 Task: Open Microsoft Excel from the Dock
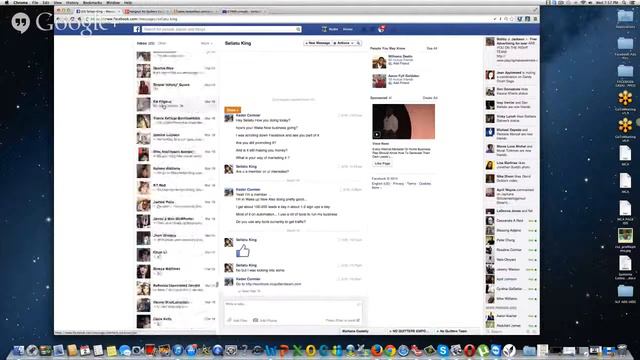(298, 350)
